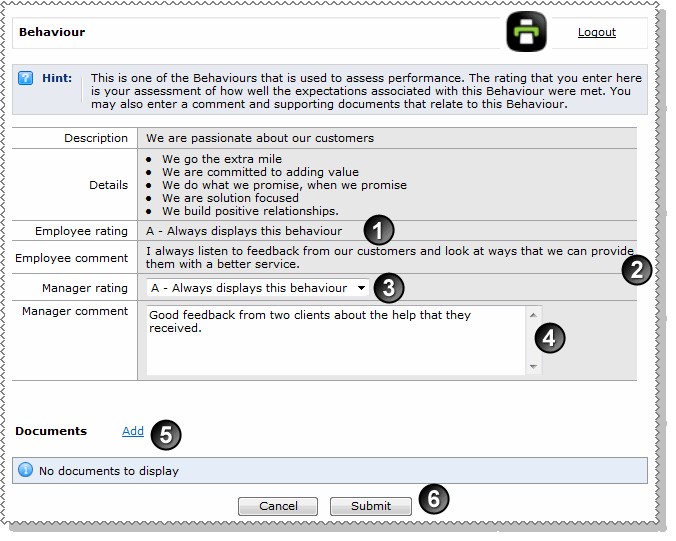The image size is (676, 541).
Task: Click callout marker number 5
Action: point(166,433)
